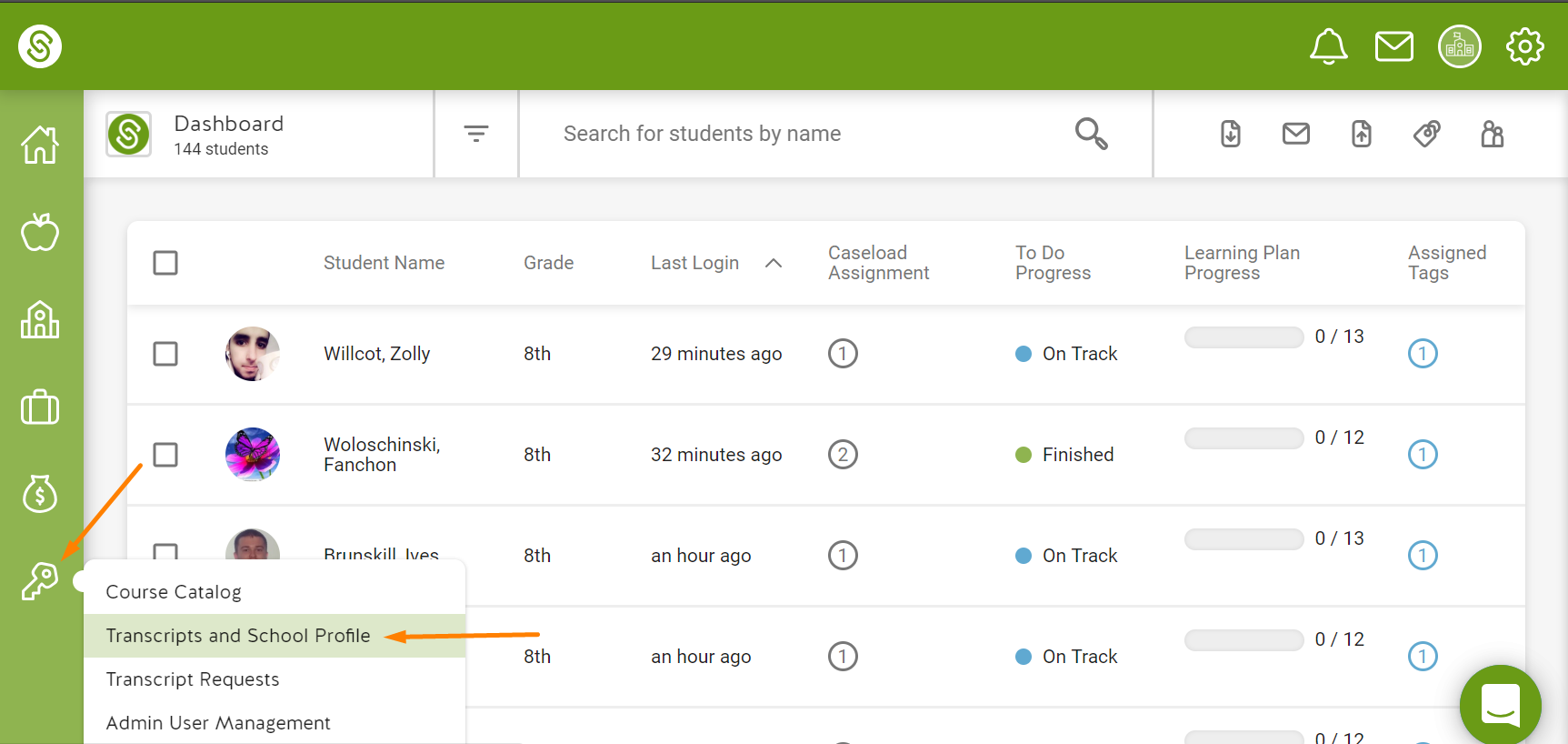Select the Willcot, Zolly row checkbox

click(165, 353)
